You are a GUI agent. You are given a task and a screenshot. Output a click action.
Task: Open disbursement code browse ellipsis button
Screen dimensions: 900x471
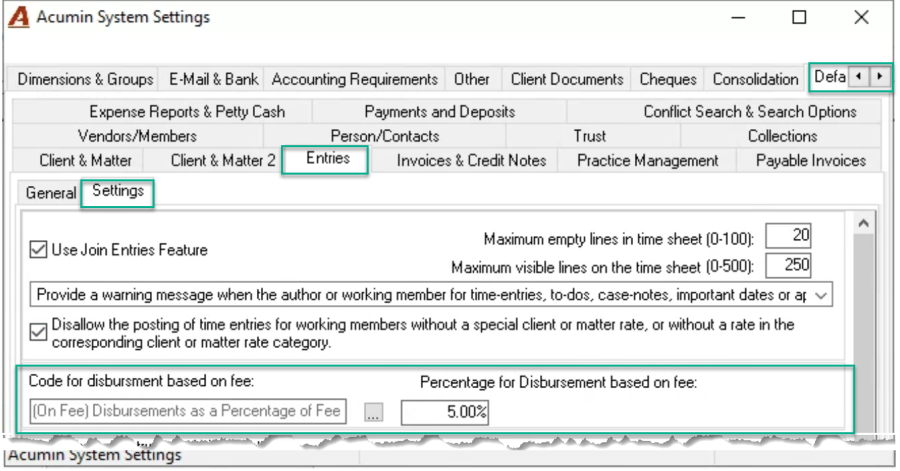tap(374, 412)
